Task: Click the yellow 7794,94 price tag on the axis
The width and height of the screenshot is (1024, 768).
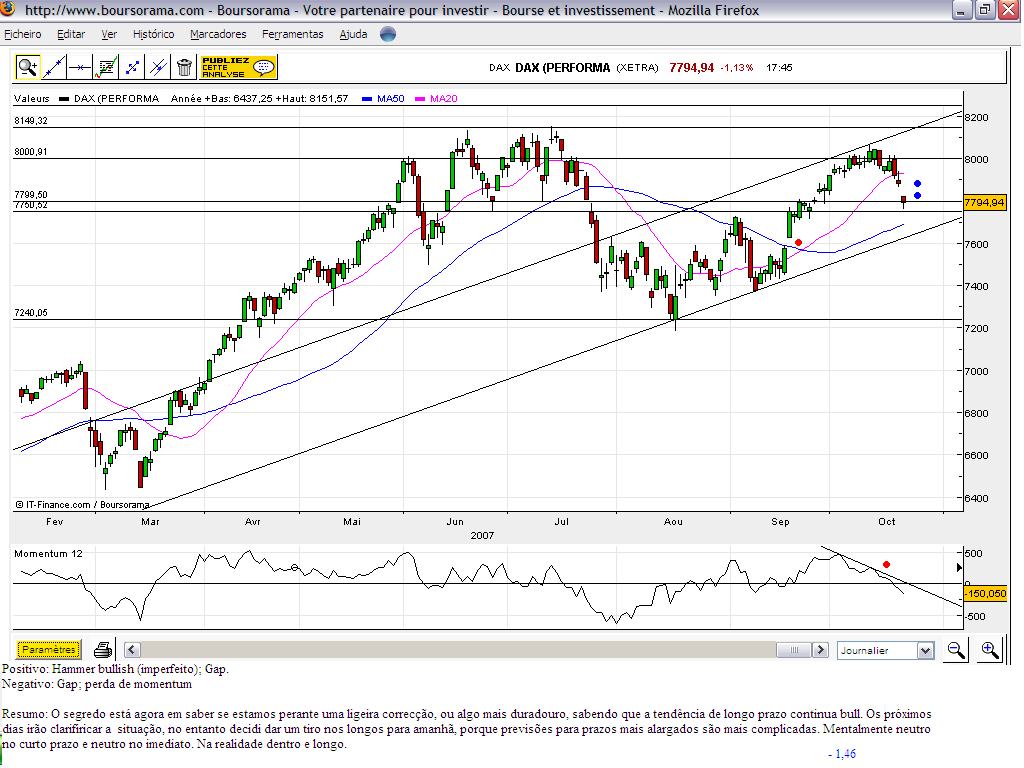Action: pos(984,202)
